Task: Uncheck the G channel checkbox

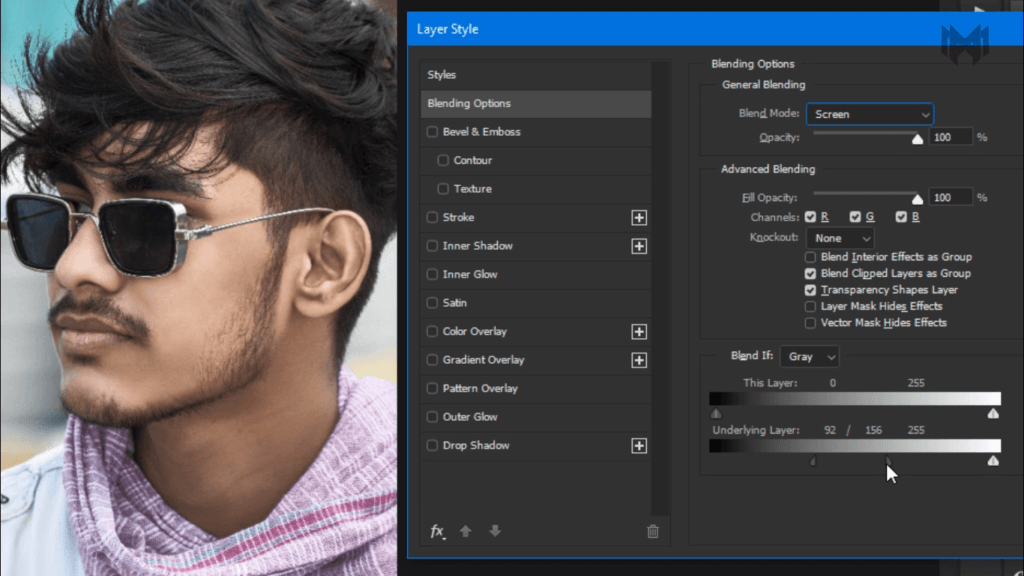Action: (x=855, y=217)
